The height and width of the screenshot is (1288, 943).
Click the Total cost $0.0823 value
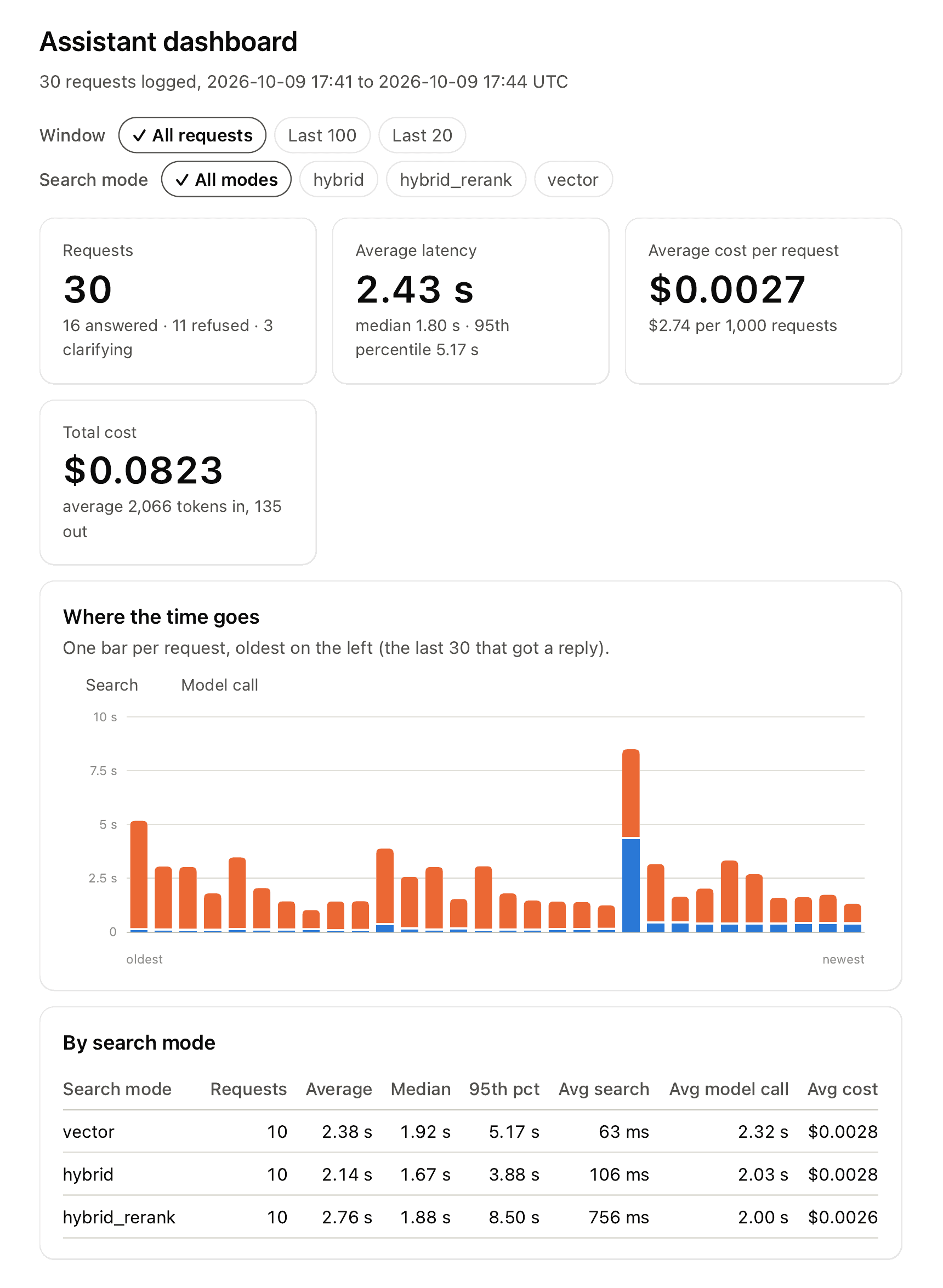click(x=143, y=470)
